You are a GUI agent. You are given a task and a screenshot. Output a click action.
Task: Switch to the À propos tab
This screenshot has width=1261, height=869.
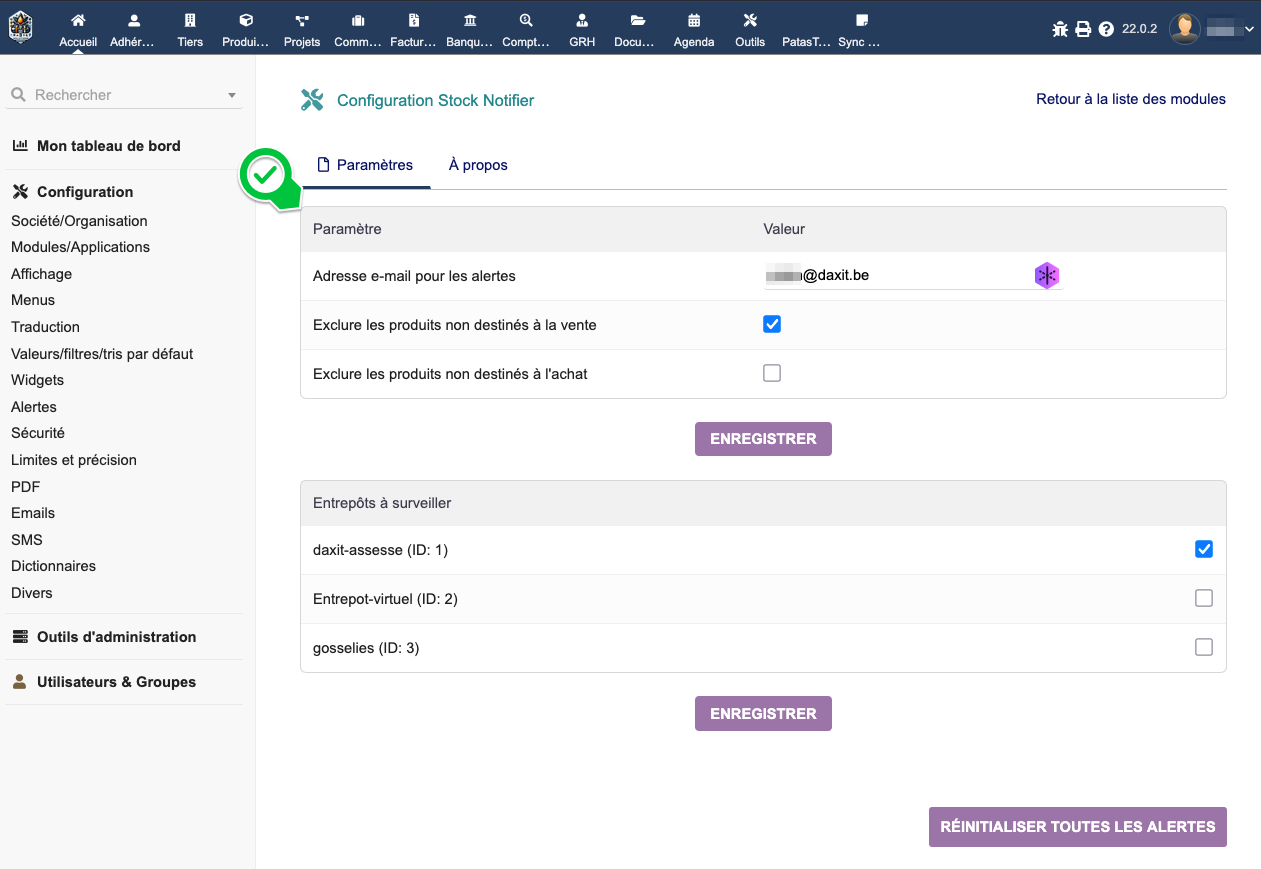(478, 165)
